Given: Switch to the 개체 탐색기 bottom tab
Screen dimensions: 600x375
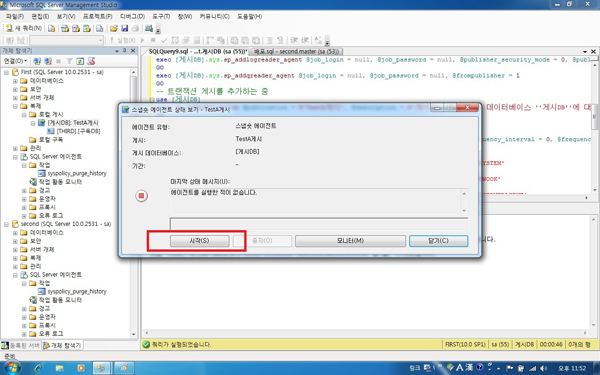Looking at the screenshot, I should tap(62, 345).
